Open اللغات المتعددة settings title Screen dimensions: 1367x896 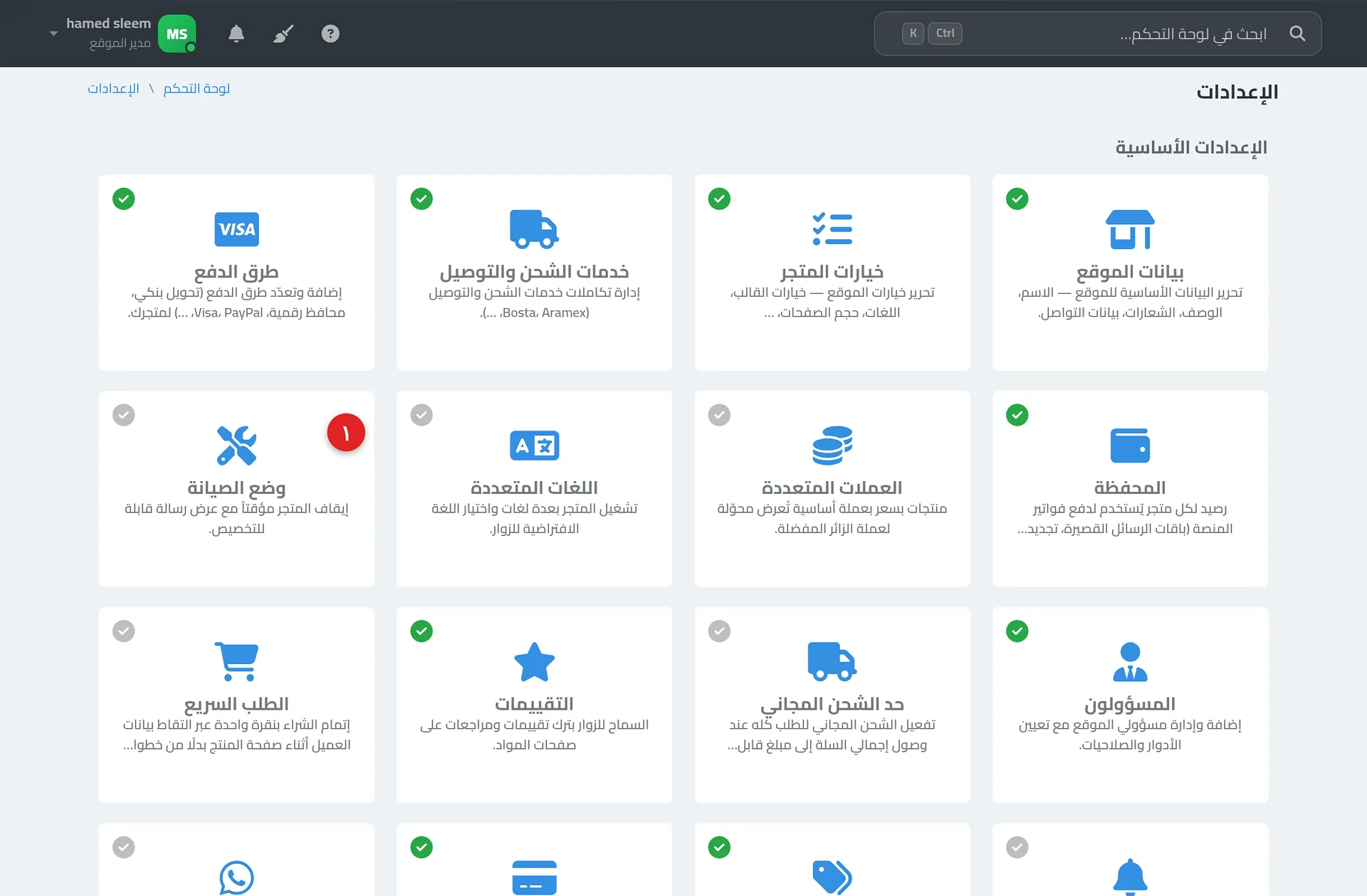(x=534, y=488)
